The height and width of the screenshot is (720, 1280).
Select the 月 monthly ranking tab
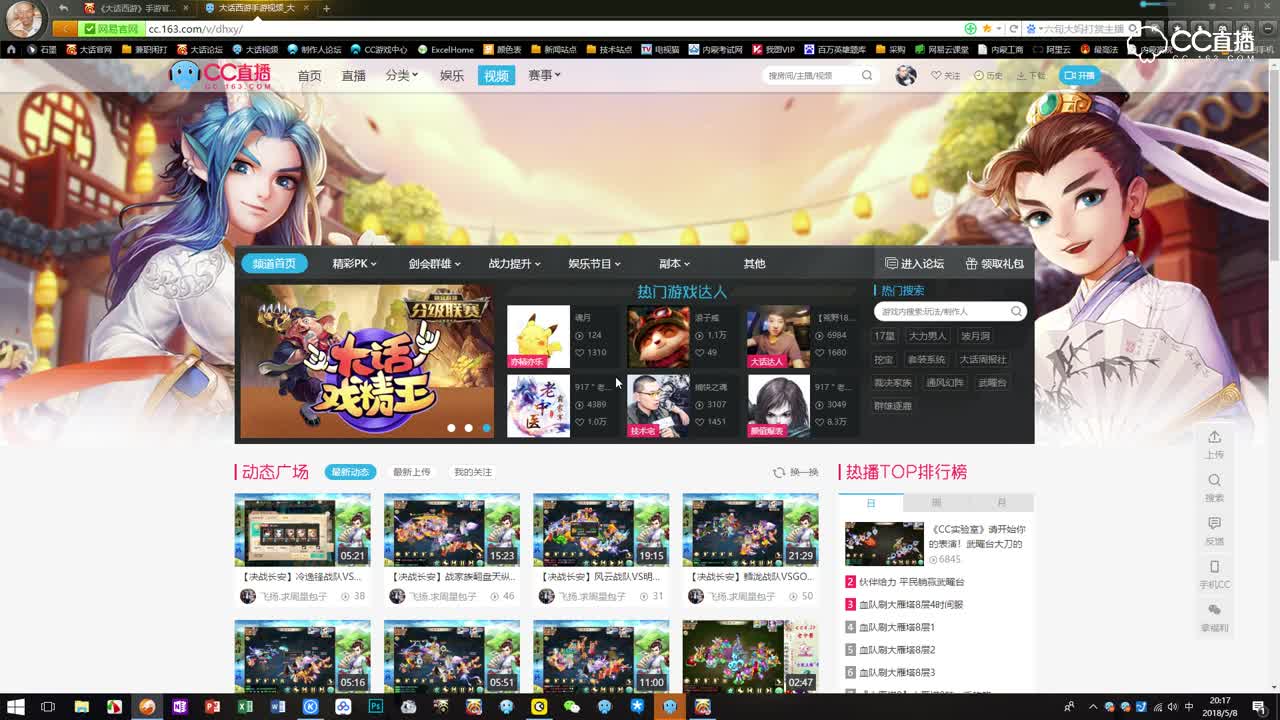point(1001,502)
